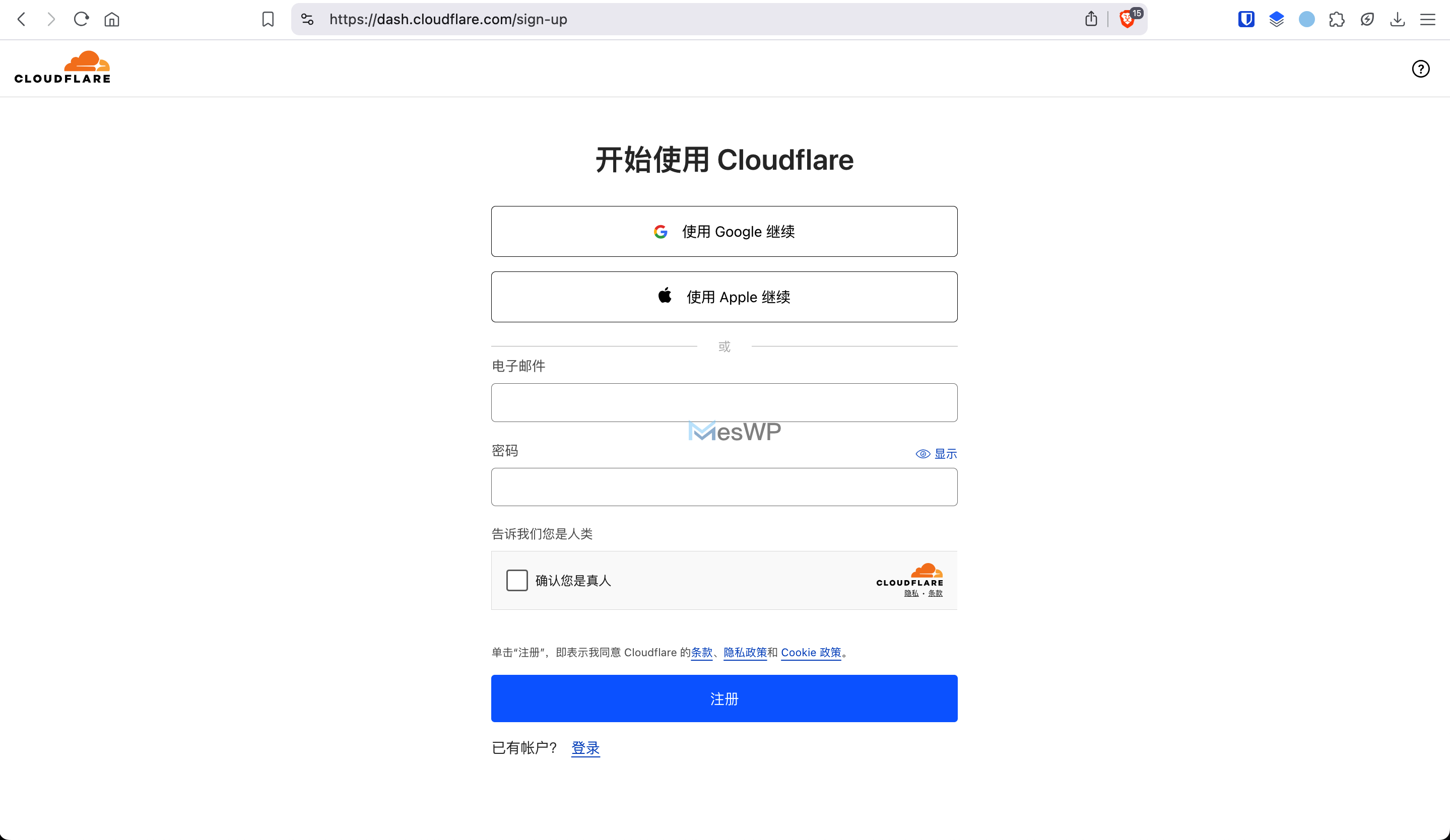Open the 条款 terms link in agreement text

pos(701,653)
